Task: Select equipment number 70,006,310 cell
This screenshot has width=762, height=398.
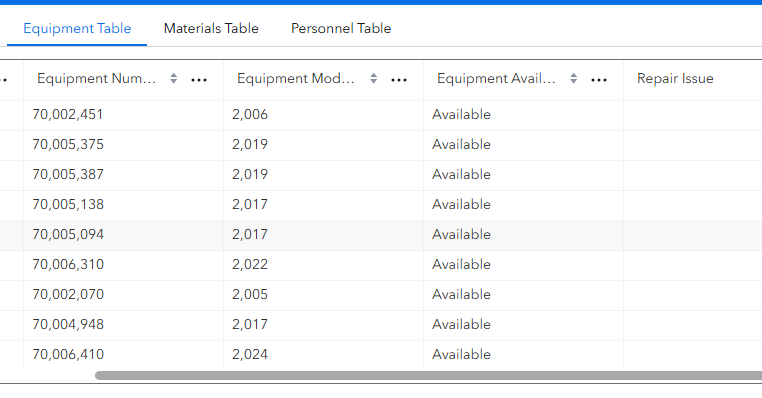Action: click(123, 265)
